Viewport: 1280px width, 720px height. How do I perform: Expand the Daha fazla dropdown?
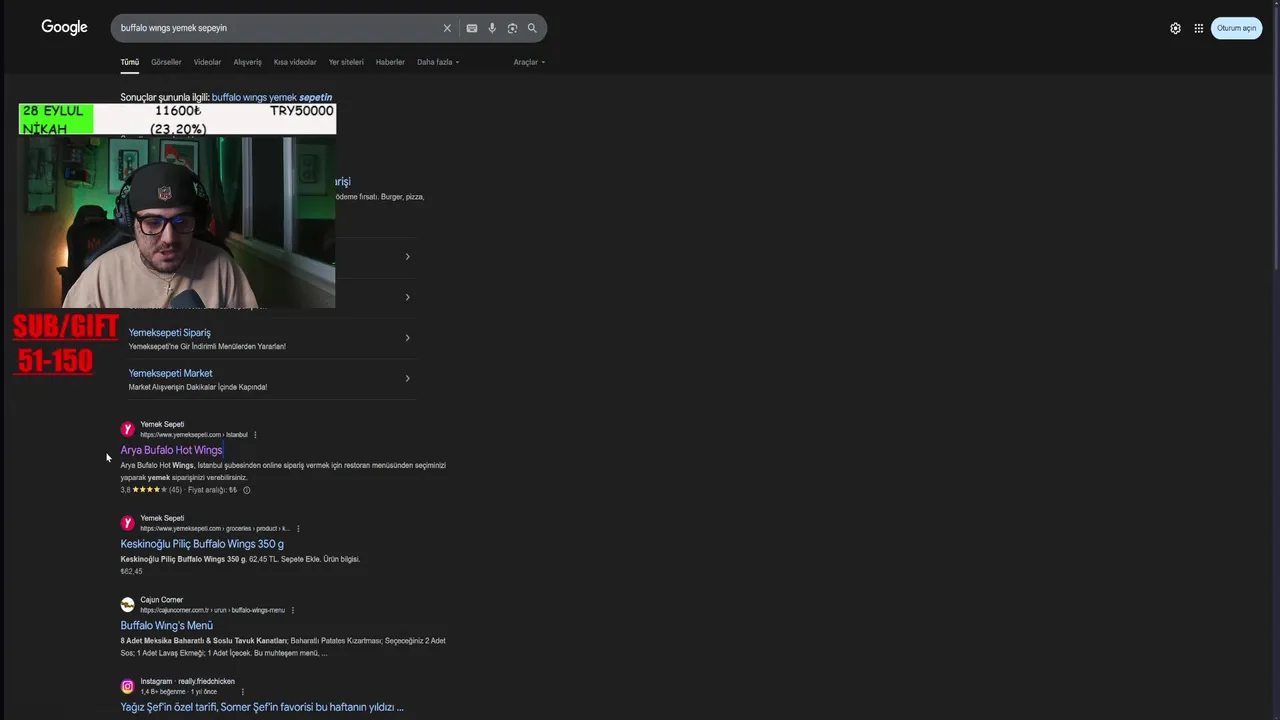click(x=438, y=62)
